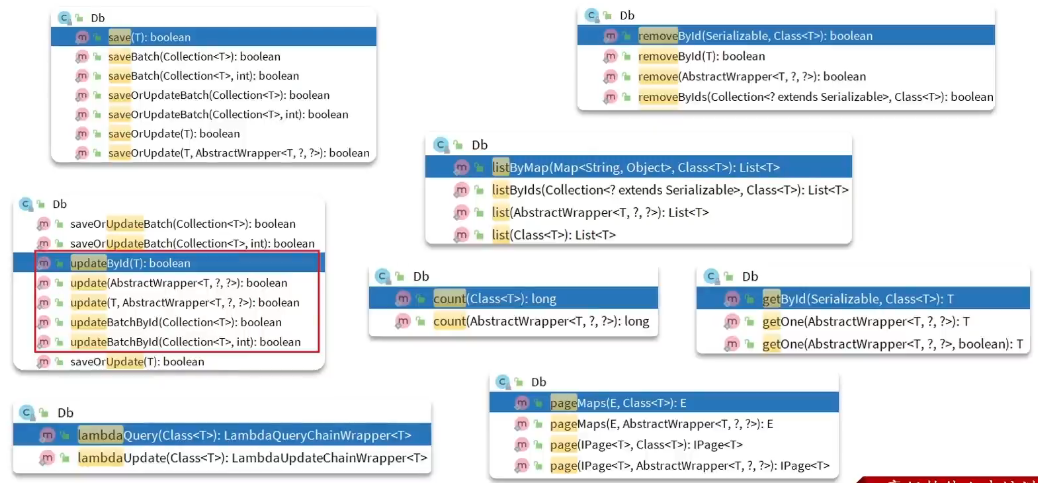Click the Db class icon above listByMap list
Image resolution: width=1038 pixels, height=483 pixels.
coord(441,145)
